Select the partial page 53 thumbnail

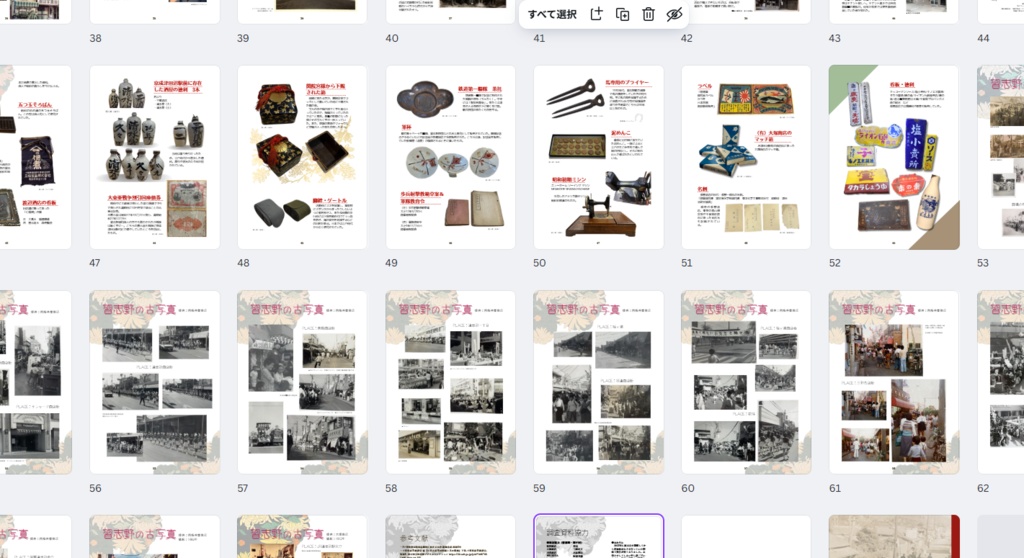click(1000, 157)
